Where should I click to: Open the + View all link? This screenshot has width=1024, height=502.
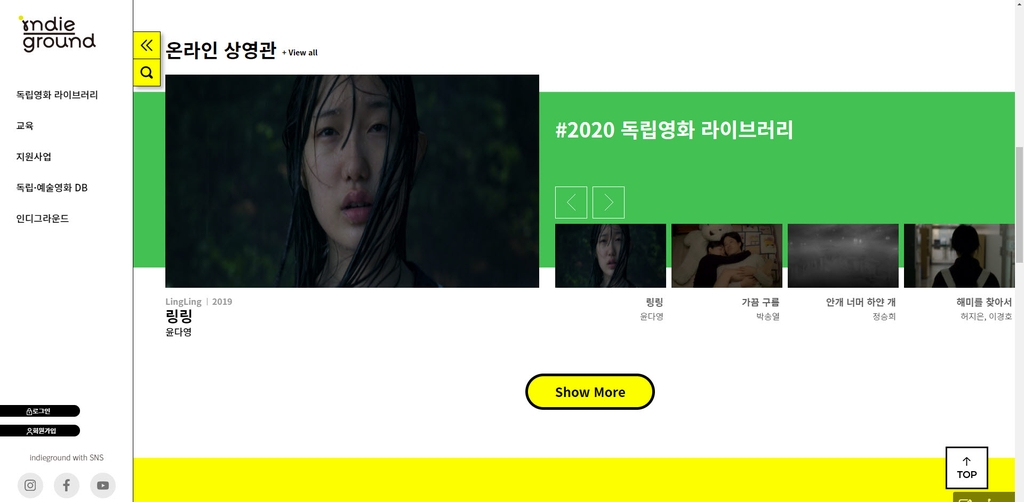pos(300,53)
